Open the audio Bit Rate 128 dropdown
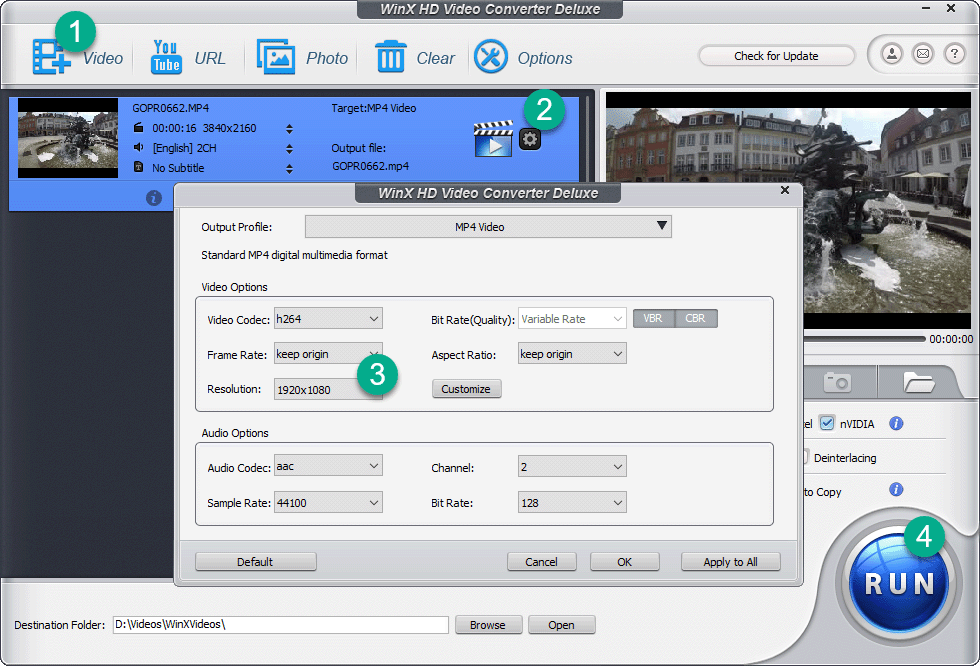The image size is (980, 666). [x=572, y=502]
